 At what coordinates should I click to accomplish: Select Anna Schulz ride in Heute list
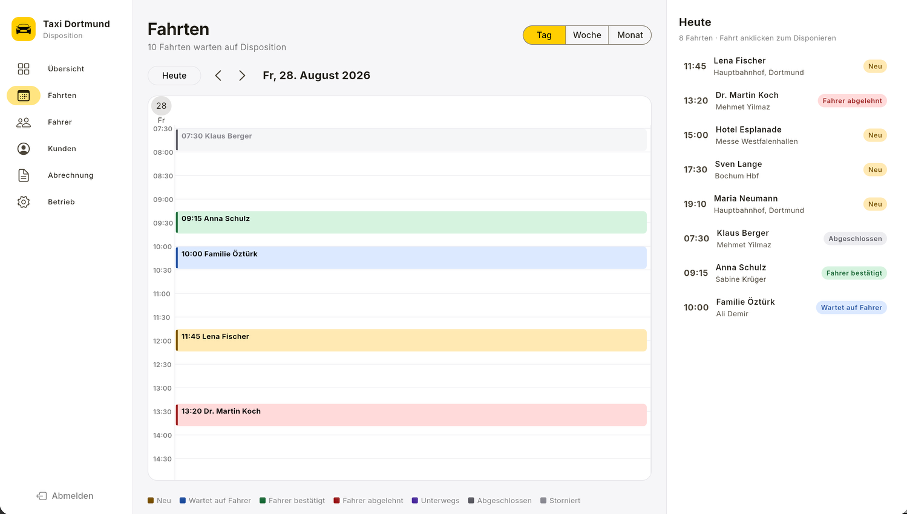click(x=785, y=273)
